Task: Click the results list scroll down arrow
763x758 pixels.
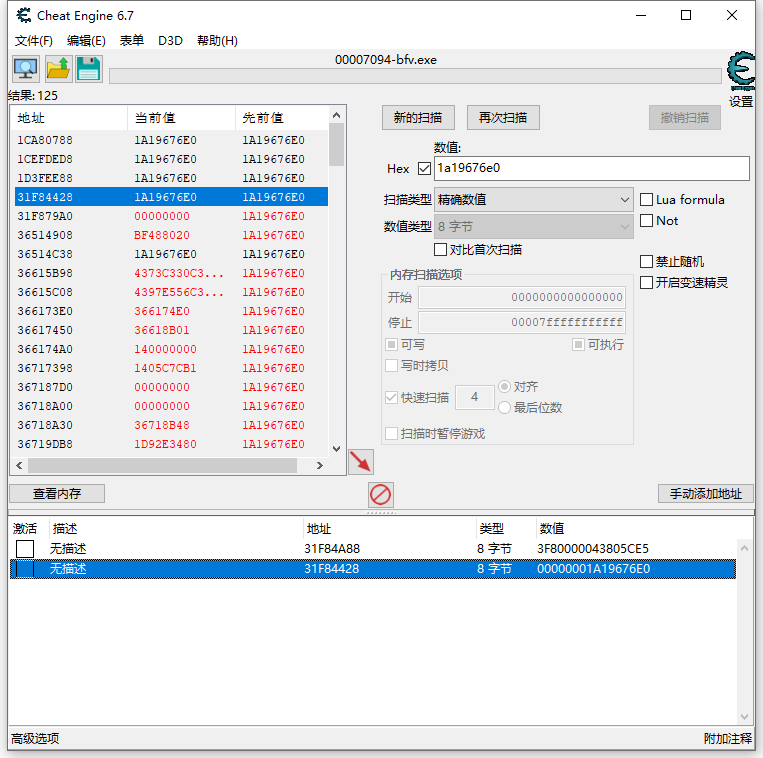Action: pyautogui.click(x=336, y=449)
